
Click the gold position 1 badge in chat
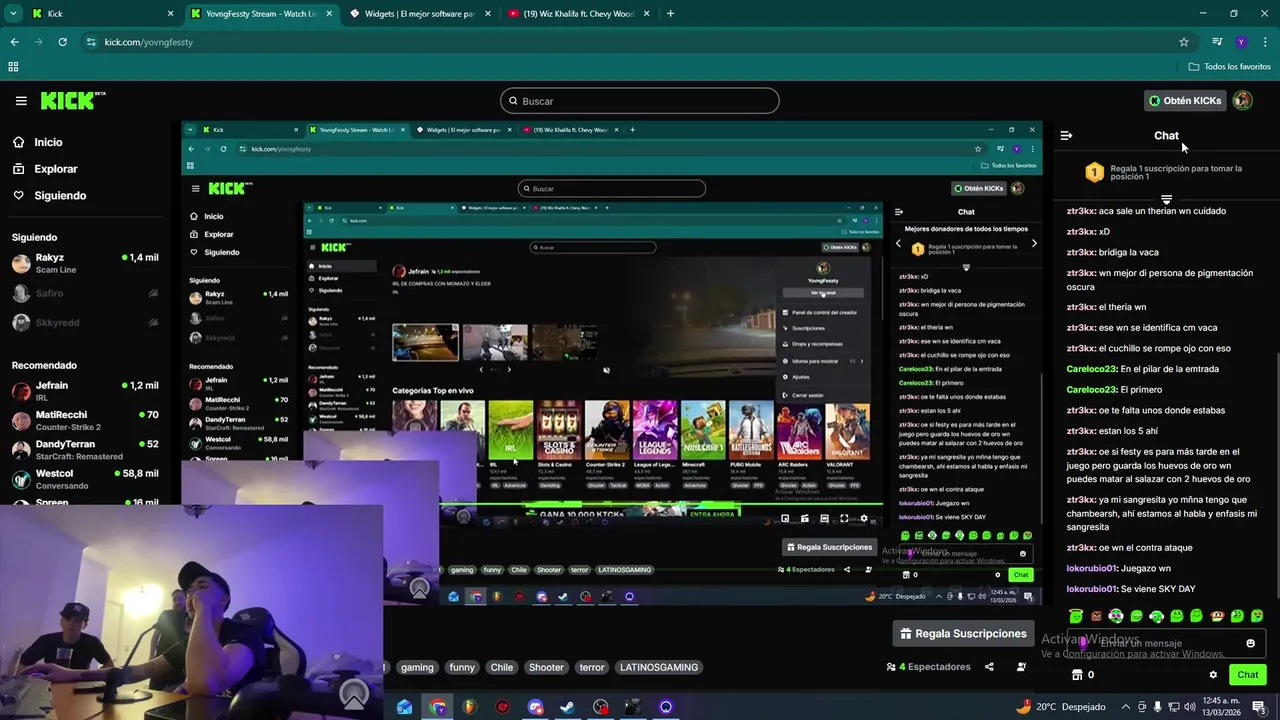point(1094,173)
